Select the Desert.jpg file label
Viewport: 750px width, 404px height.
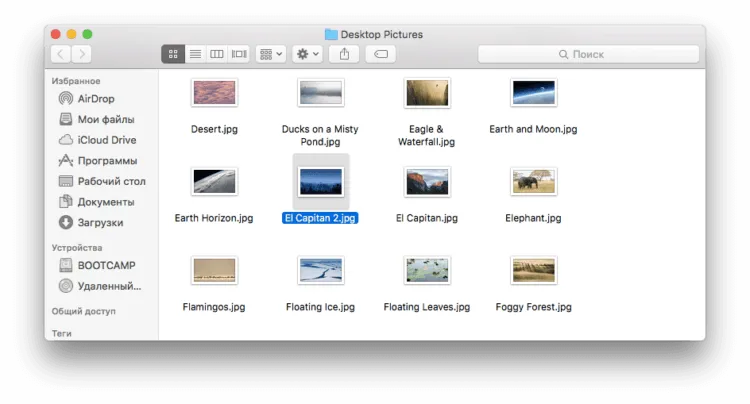tap(214, 129)
